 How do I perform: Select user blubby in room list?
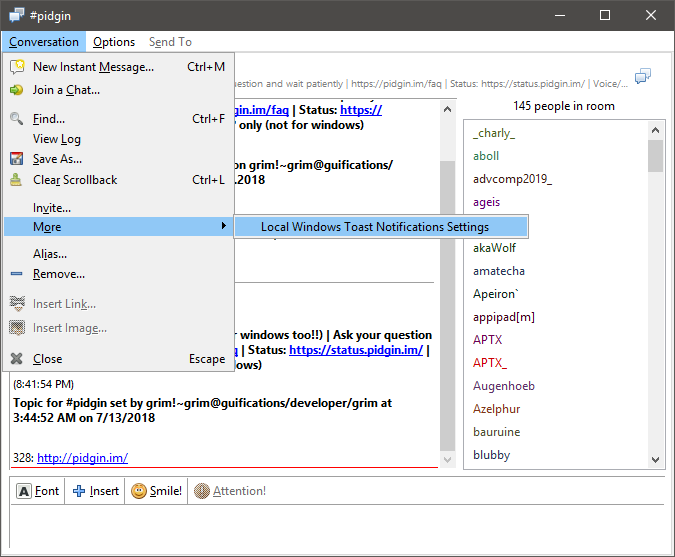tap(491, 455)
